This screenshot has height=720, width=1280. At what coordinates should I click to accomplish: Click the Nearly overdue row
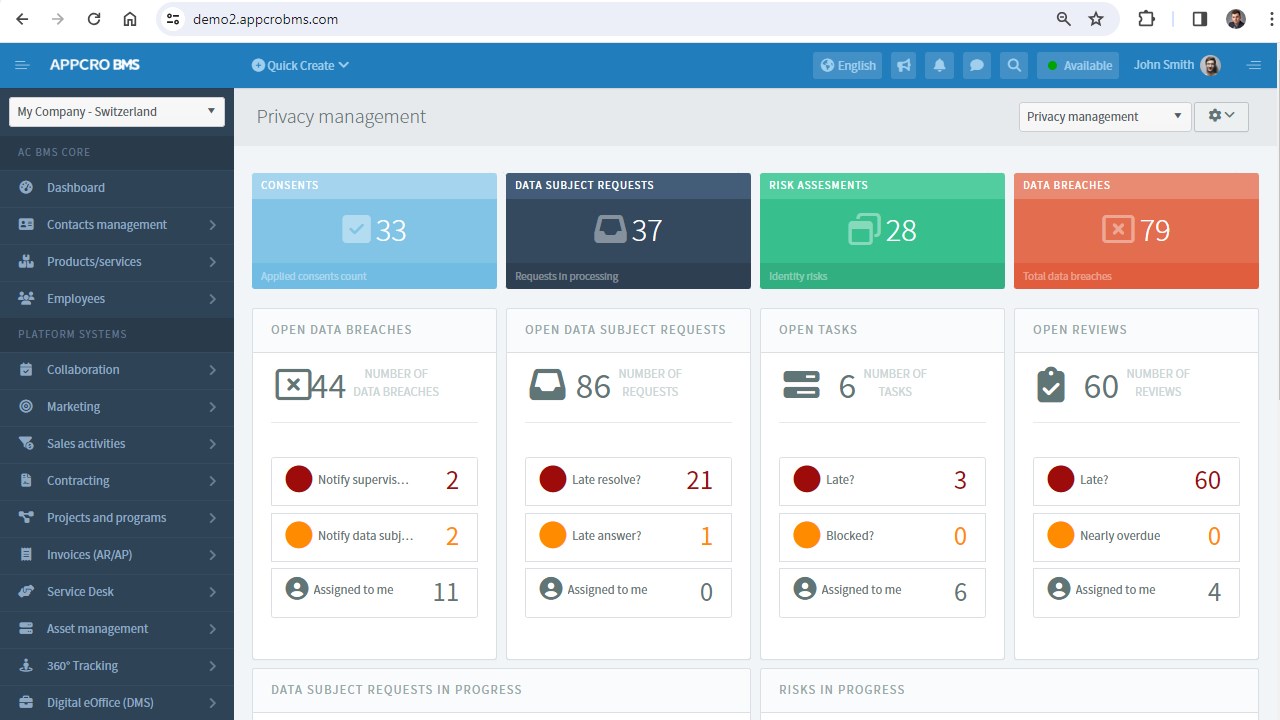tap(1136, 537)
